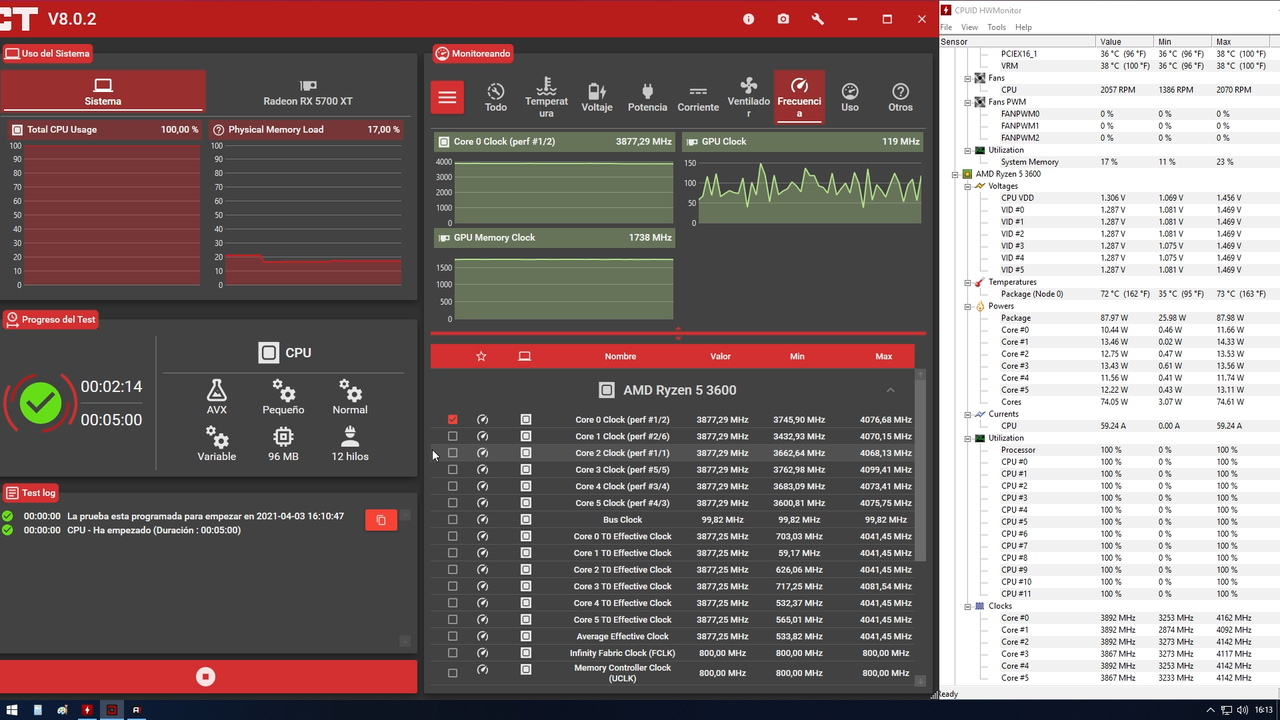
Task: Select the Sistema usage tab
Action: click(x=103, y=92)
